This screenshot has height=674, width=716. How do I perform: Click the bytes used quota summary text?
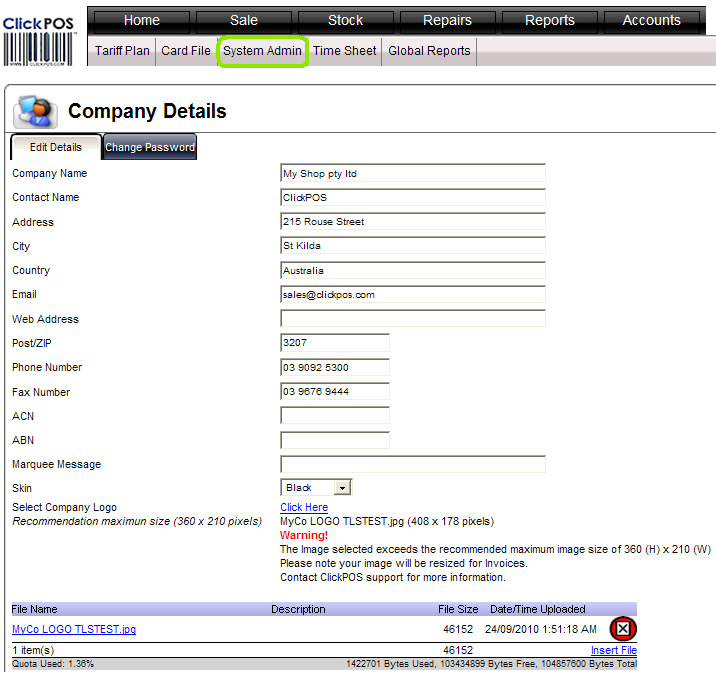coord(491,664)
